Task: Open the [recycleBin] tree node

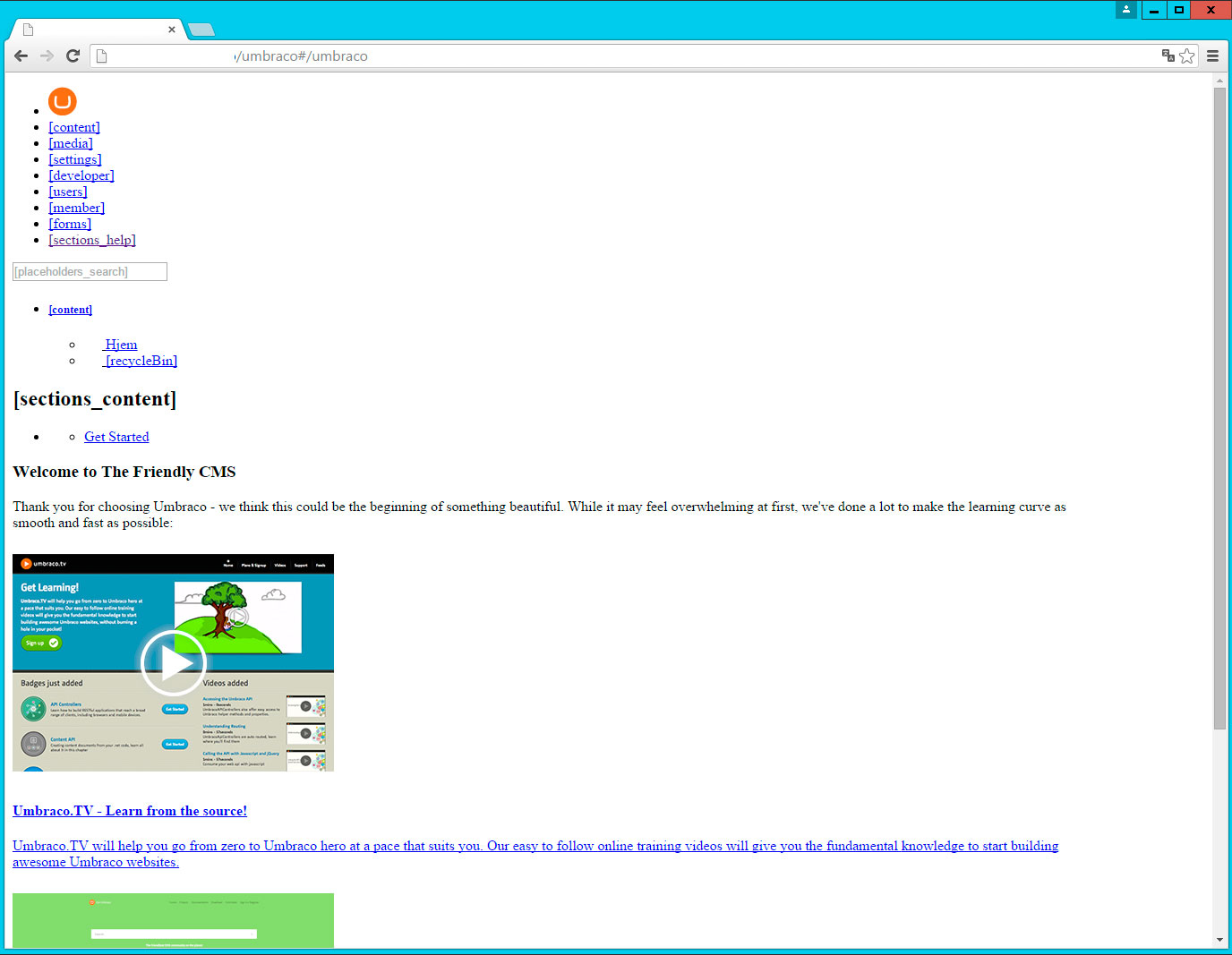Action: coord(141,361)
